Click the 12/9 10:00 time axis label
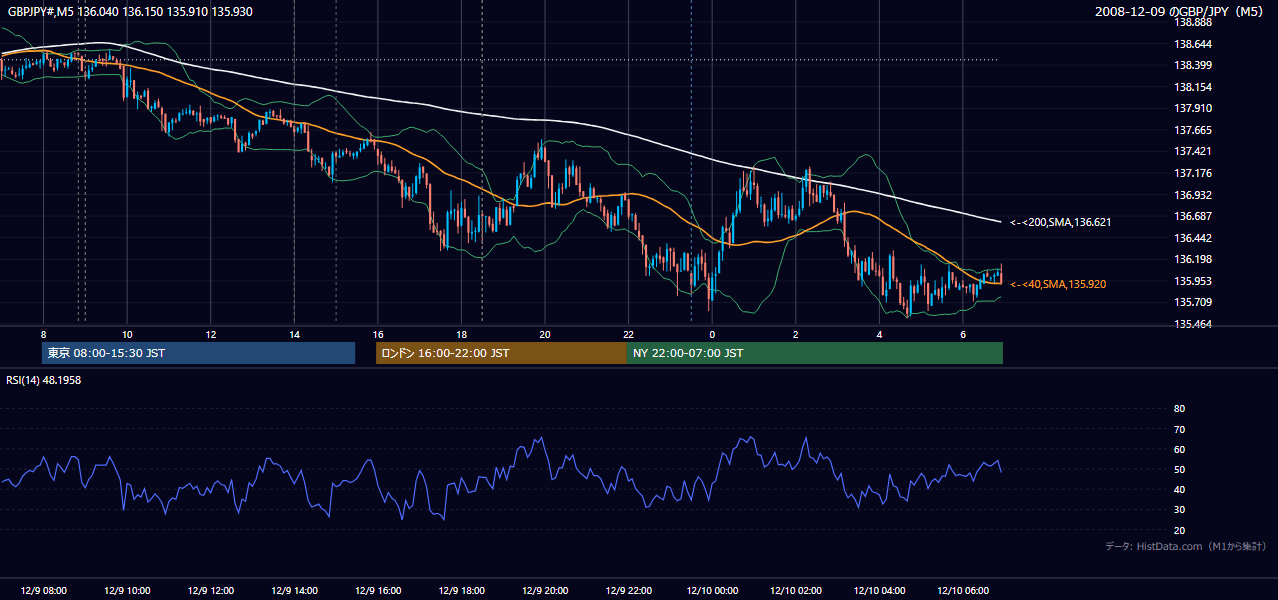1278x600 pixels. point(127,591)
